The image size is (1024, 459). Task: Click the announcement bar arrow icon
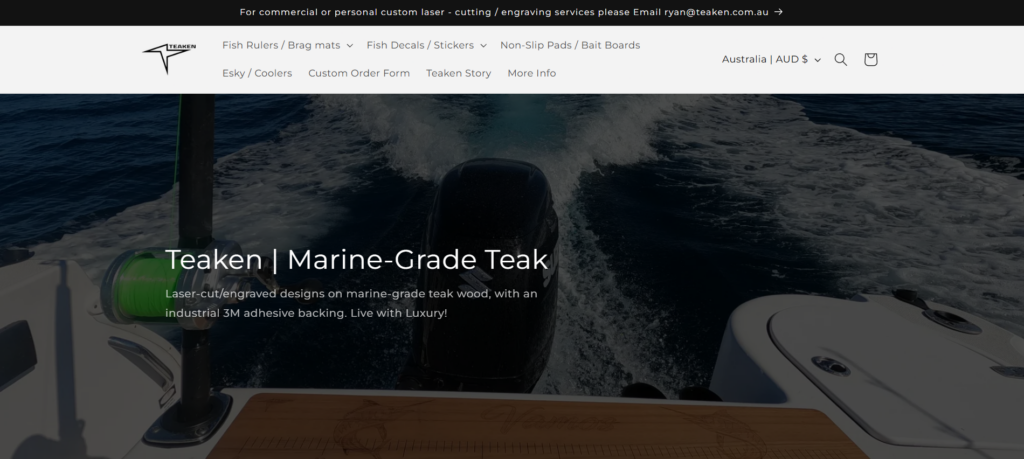[x=778, y=12]
